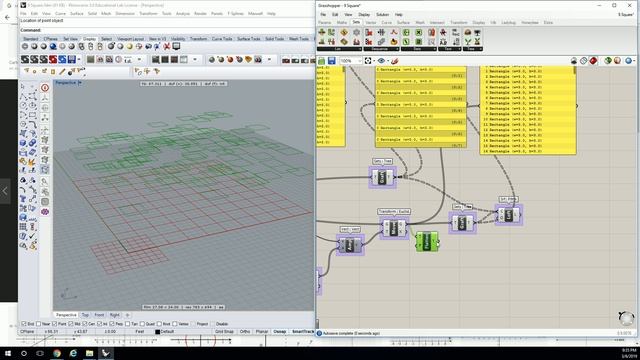The image size is (640, 360).
Task: Toggle the Int osnap checkbox
Action: [100, 324]
